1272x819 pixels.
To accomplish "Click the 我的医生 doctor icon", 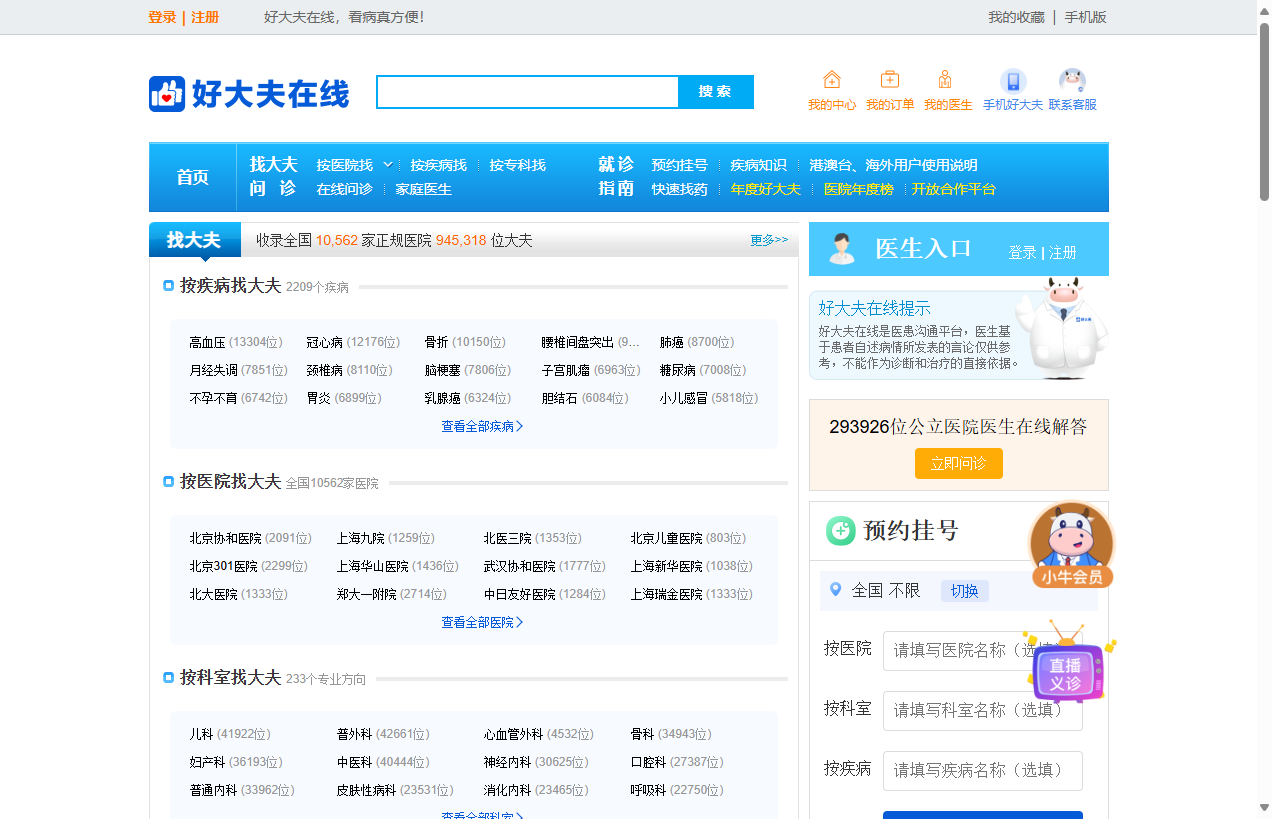I will click(946, 81).
